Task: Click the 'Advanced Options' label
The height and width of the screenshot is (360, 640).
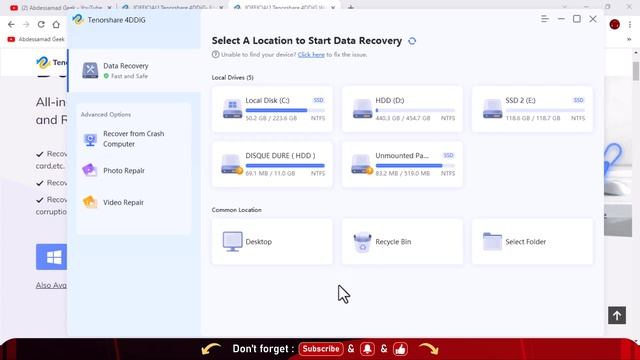Action: 106,115
